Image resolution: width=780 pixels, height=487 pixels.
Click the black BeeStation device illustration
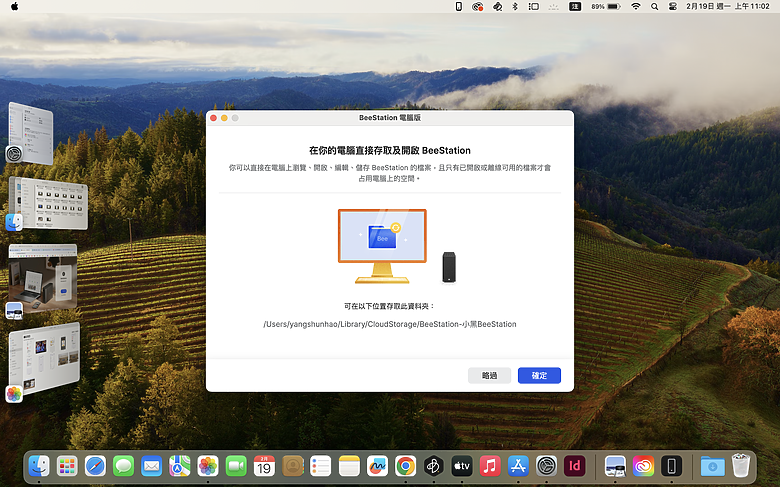pyautogui.click(x=449, y=268)
